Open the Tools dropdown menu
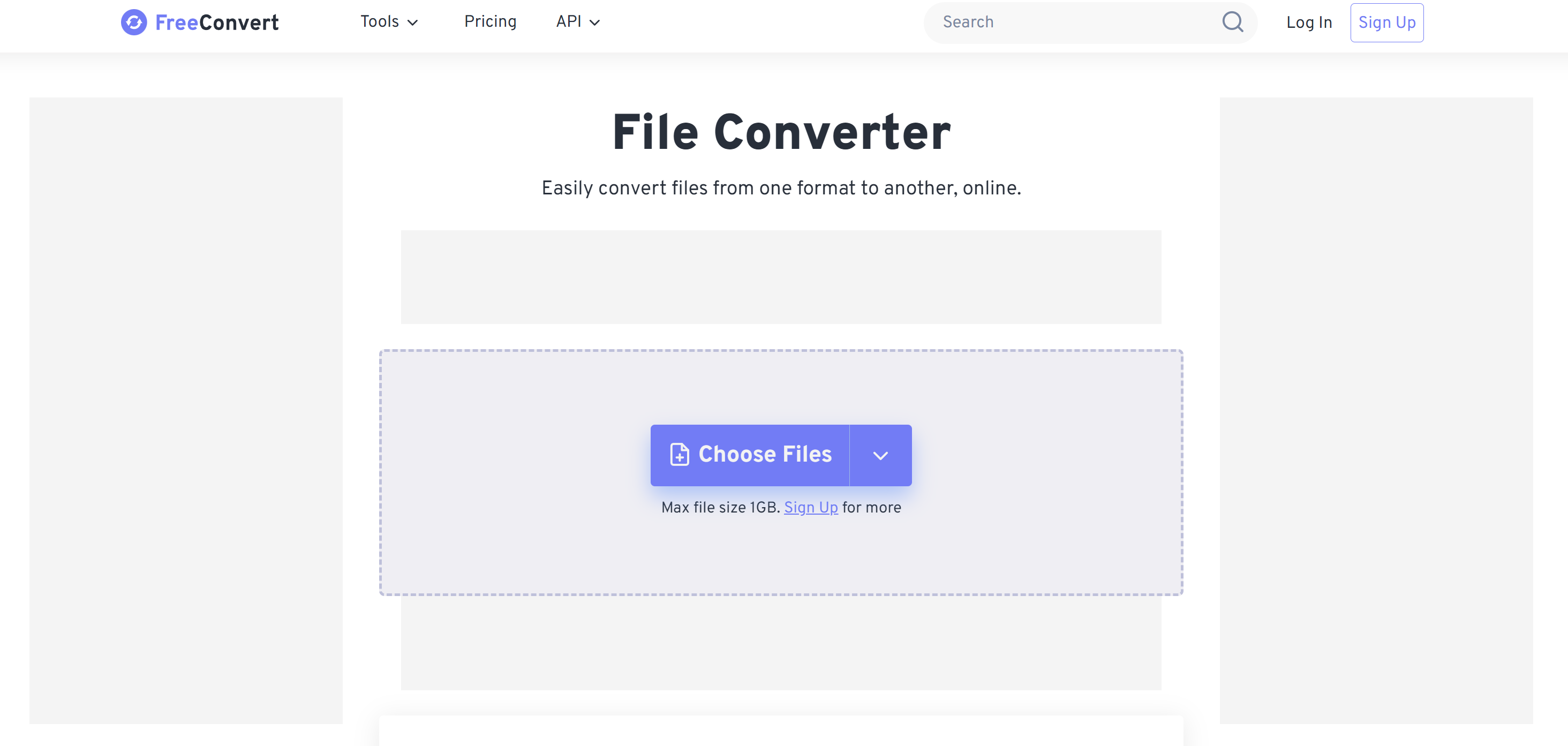 (x=388, y=22)
